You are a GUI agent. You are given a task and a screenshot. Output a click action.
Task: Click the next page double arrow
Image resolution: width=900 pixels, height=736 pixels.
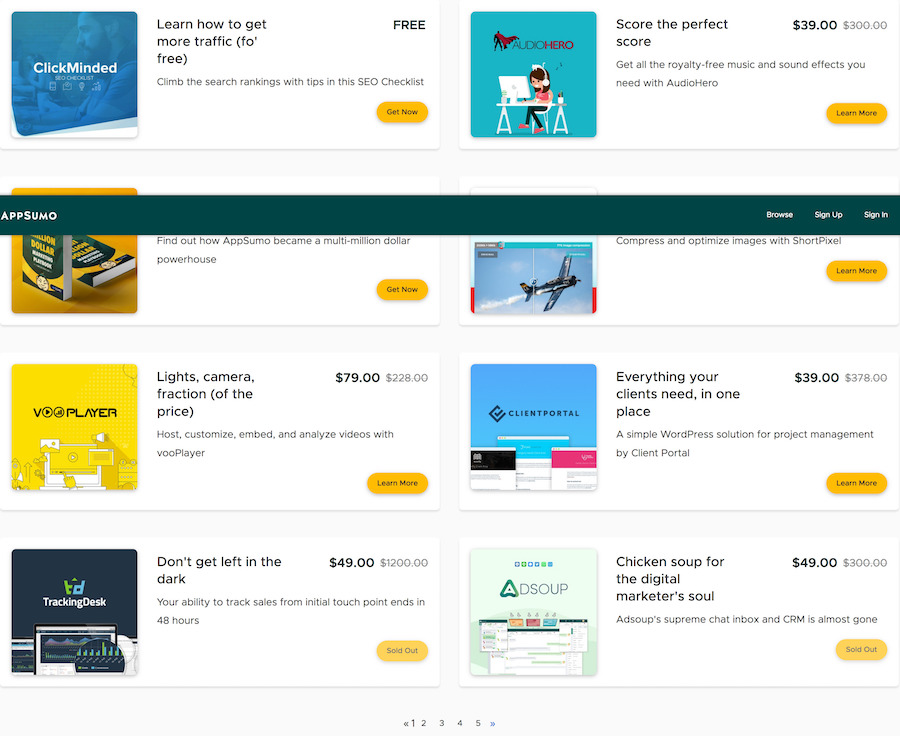tap(492, 723)
